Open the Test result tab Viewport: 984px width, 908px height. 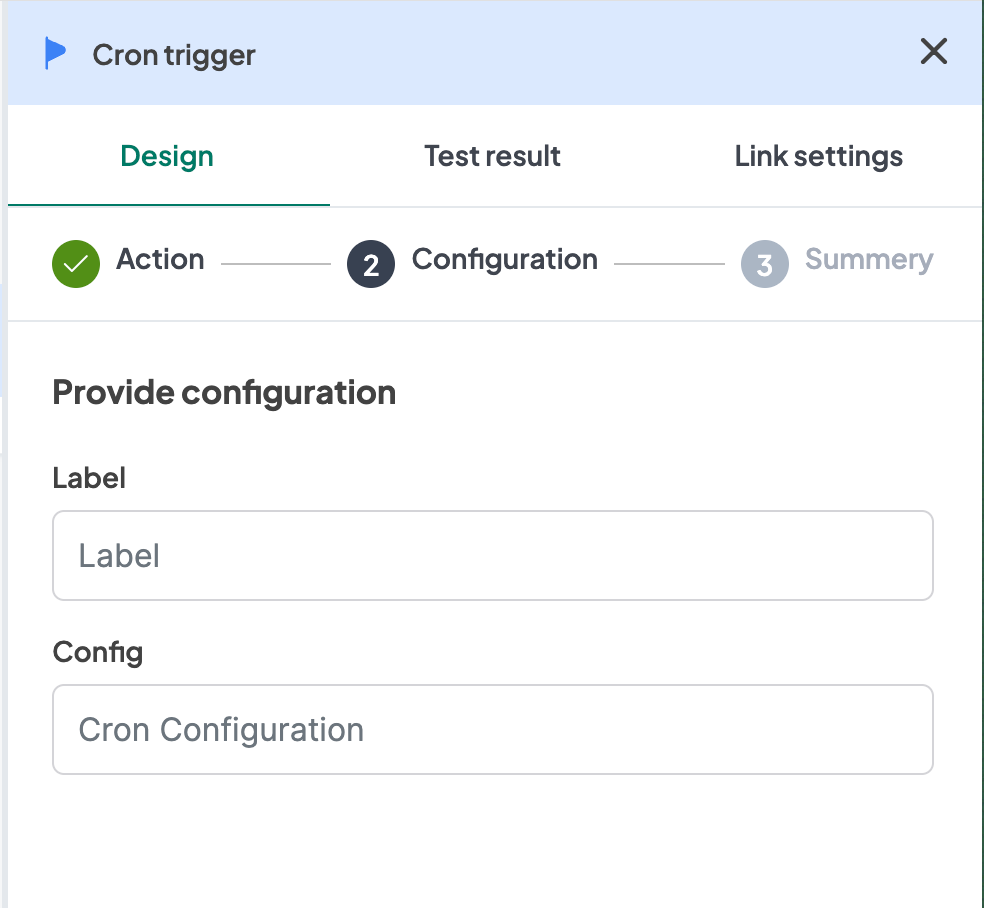point(492,157)
